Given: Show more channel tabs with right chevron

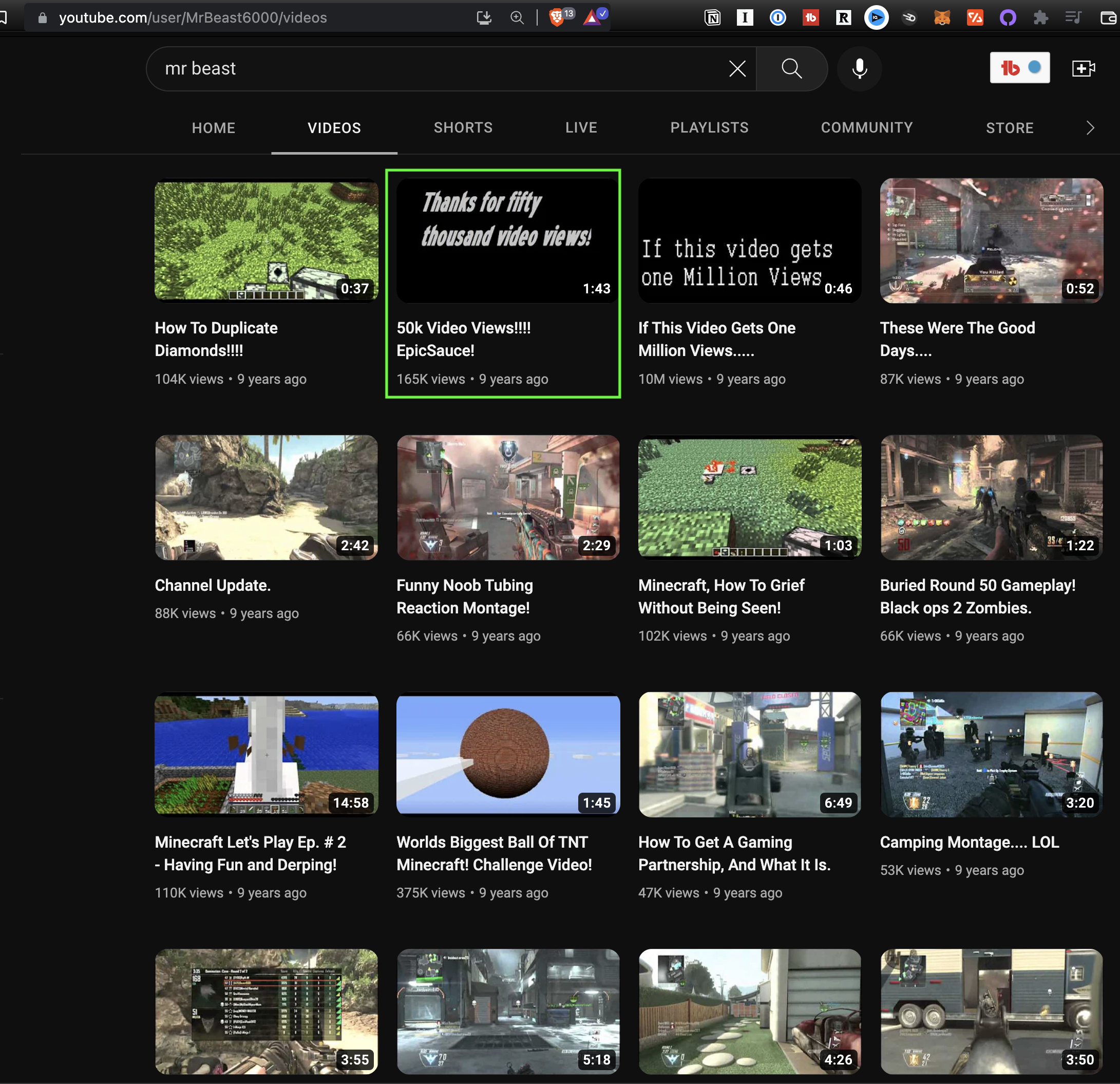Looking at the screenshot, I should coord(1090,128).
